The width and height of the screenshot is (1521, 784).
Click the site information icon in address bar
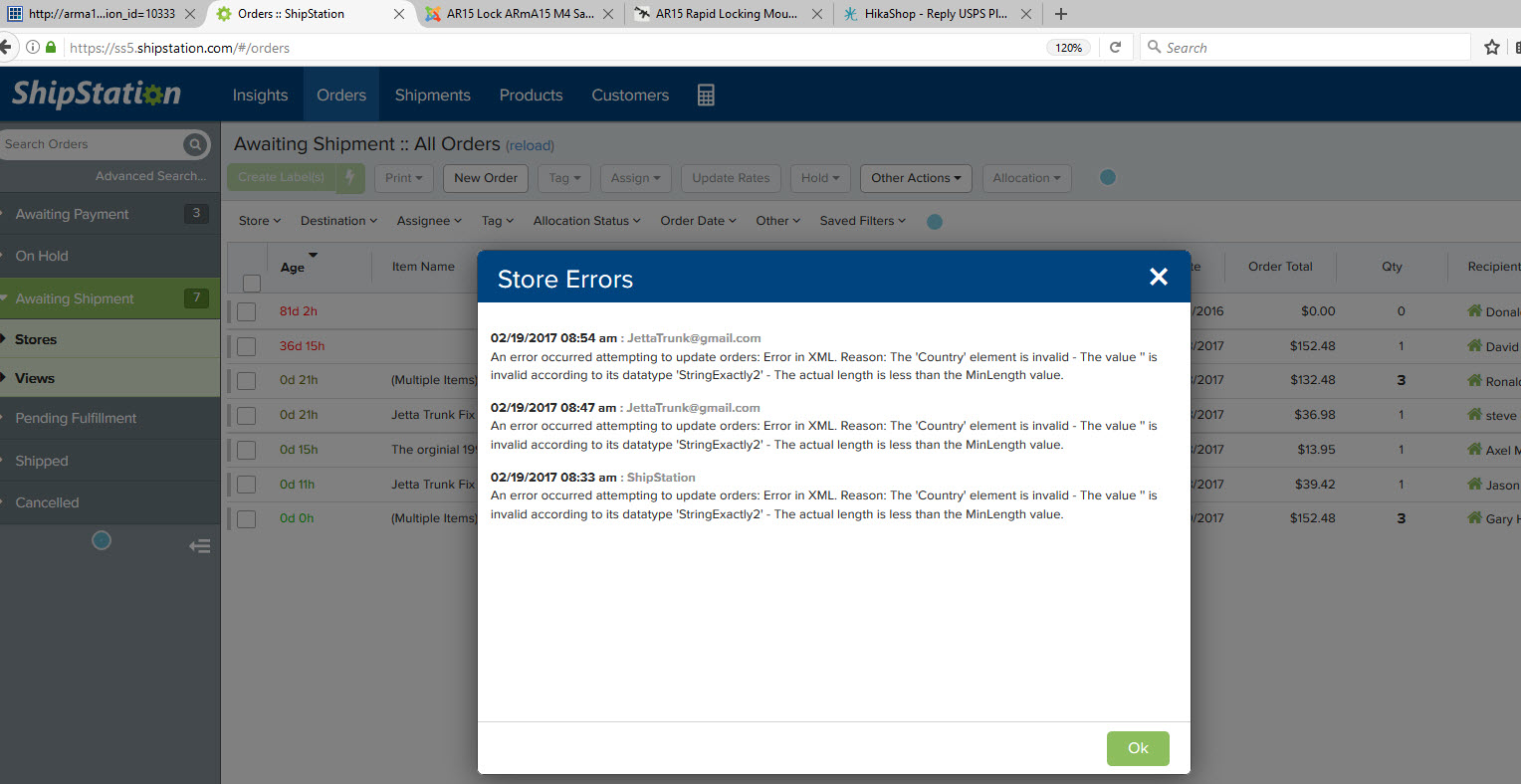32,47
